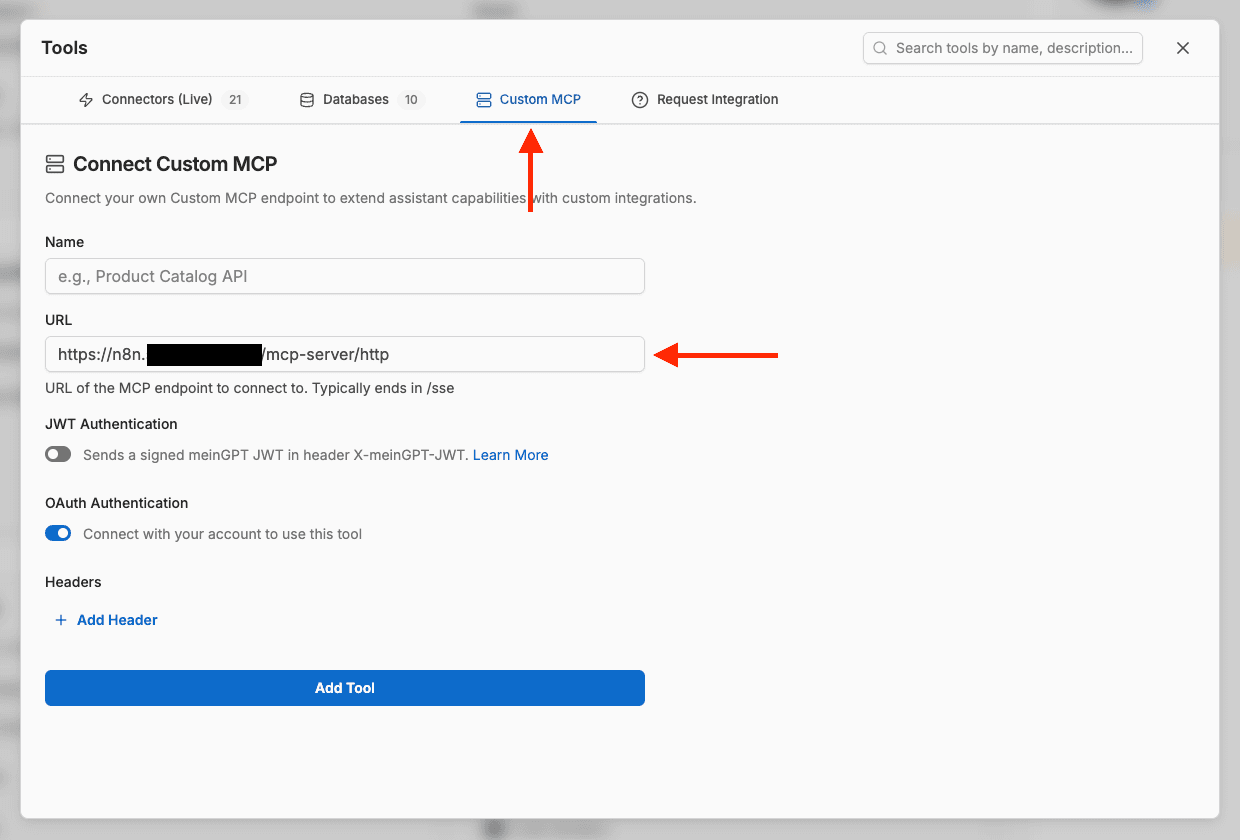Screen dimensions: 1240x840
Task: Click the URL input field
Action: coord(344,354)
